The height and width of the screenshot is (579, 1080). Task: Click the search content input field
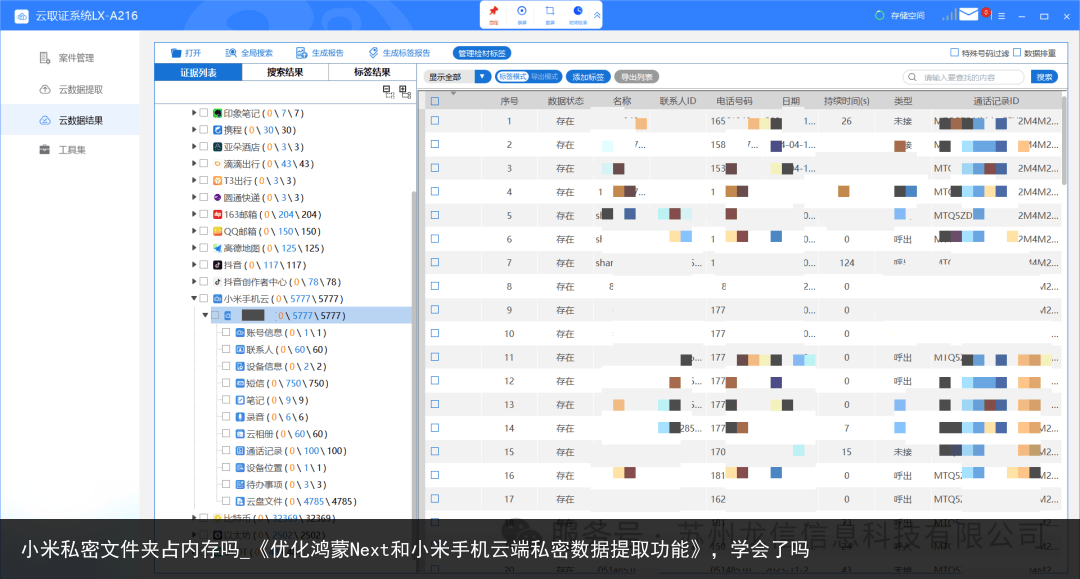pos(964,77)
